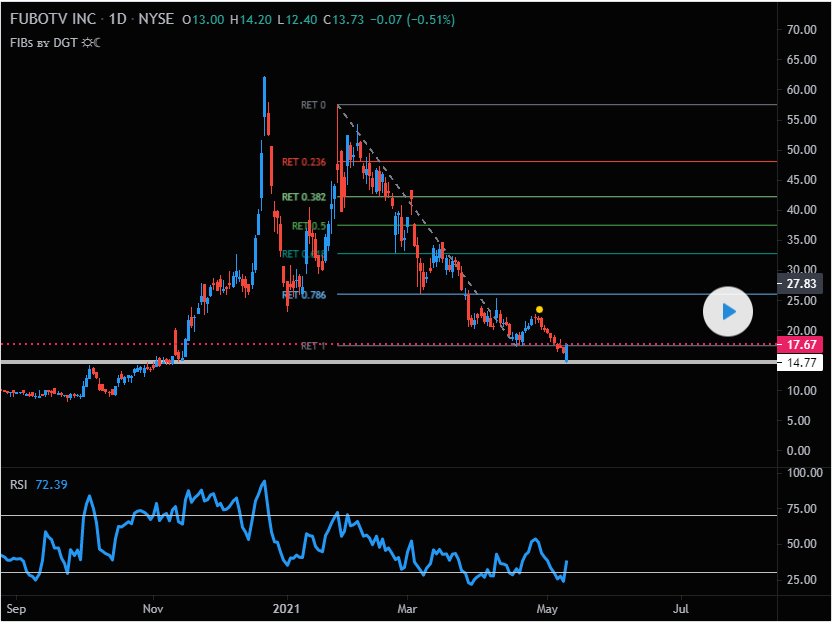Click the sun-moon icon after FIBs label
832x622 pixels.
click(90, 42)
